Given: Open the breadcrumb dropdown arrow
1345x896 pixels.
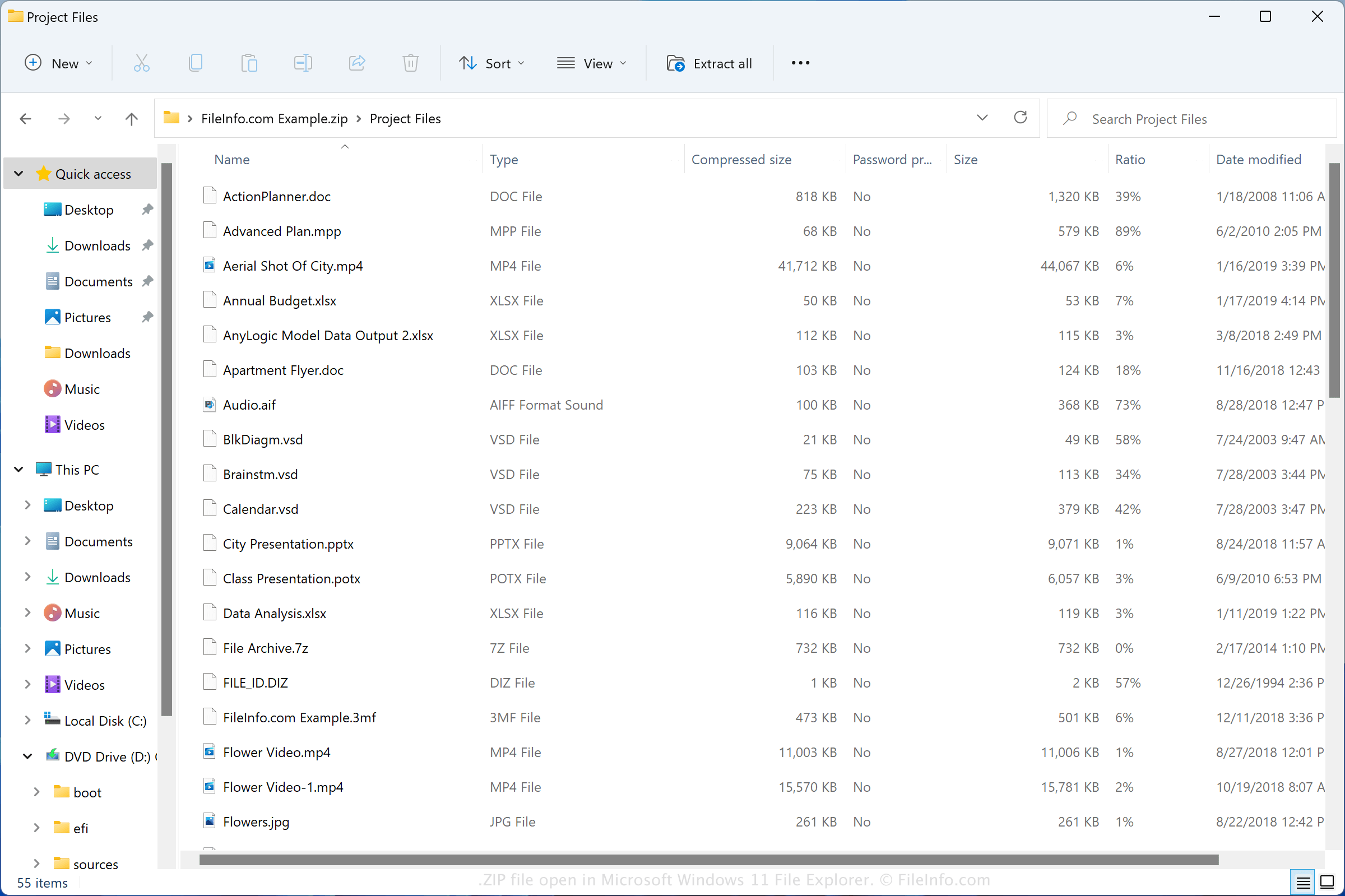Looking at the screenshot, I should tap(981, 118).
